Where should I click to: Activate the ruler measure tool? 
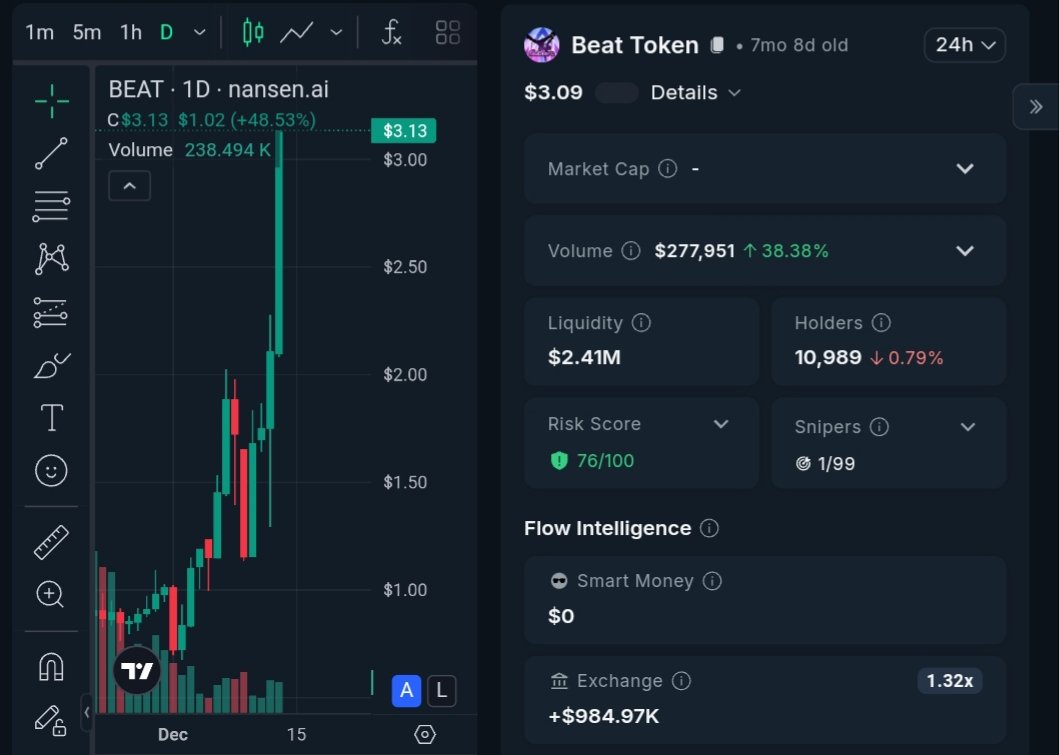click(51, 541)
